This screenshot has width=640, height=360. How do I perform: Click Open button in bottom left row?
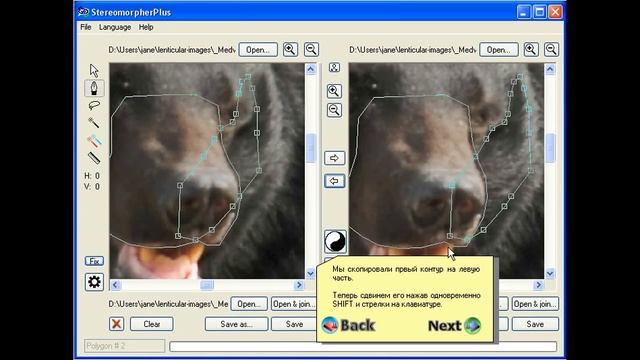249,304
